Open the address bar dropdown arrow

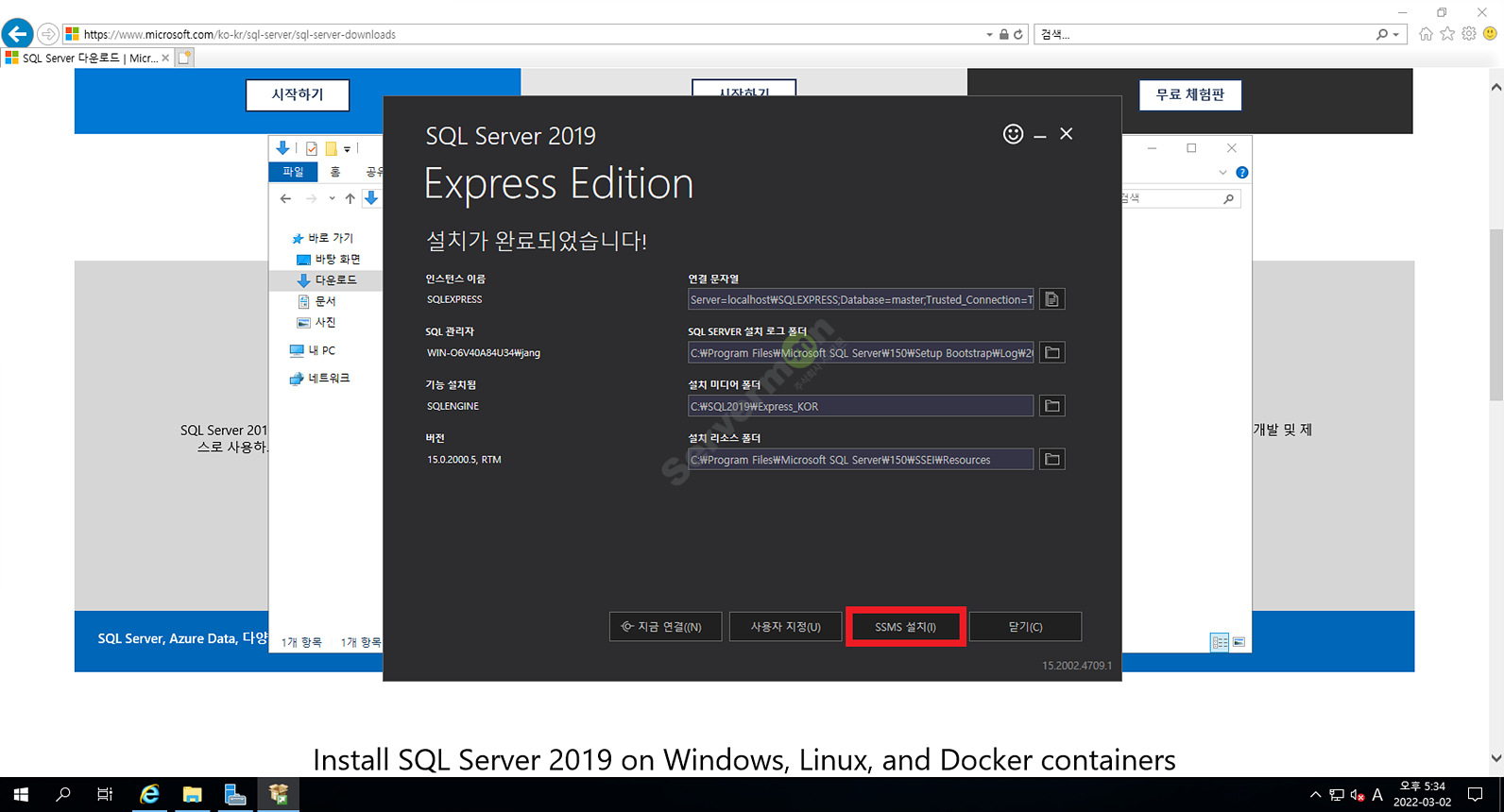[x=989, y=35]
